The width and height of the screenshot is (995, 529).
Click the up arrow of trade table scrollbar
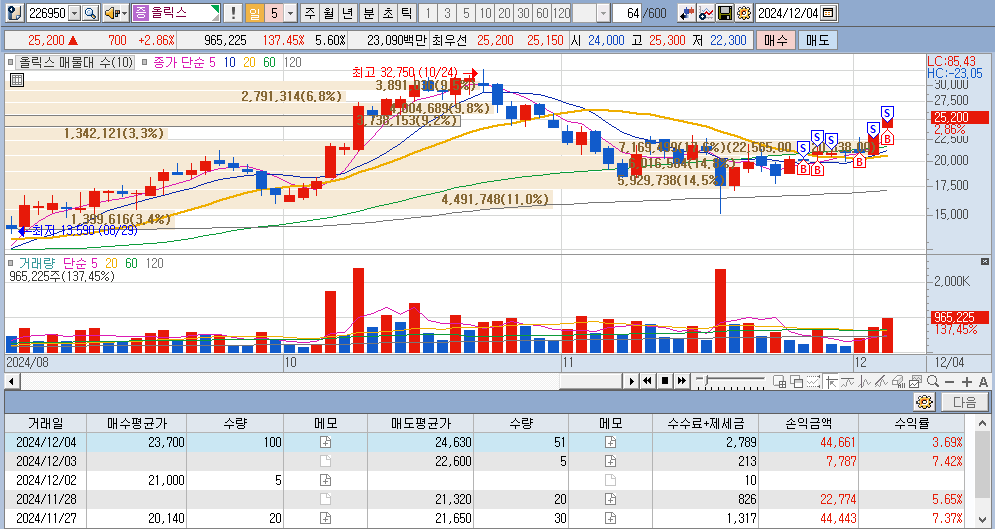(x=982, y=424)
